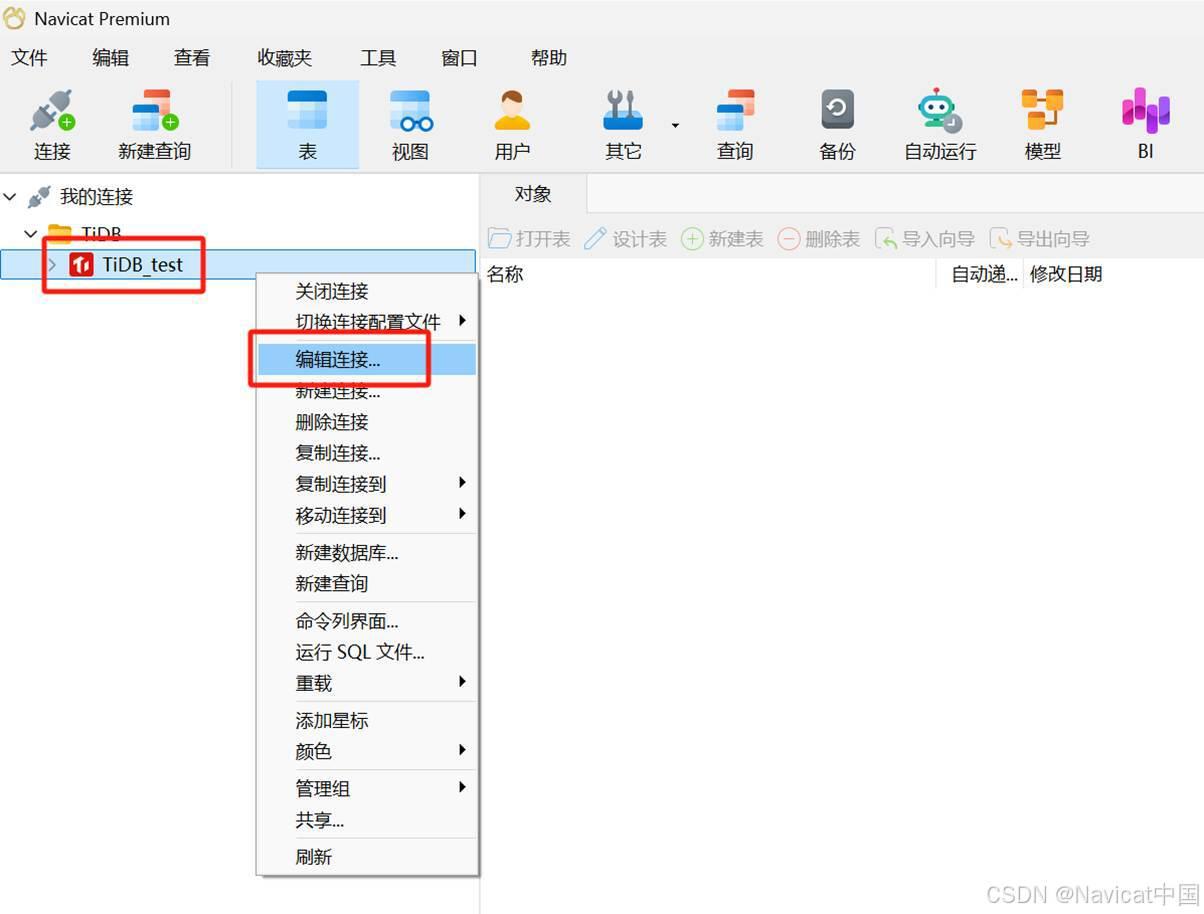Select the TiDB_test connection in sidebar
Viewport: 1204px width, 914px height.
coord(142,264)
